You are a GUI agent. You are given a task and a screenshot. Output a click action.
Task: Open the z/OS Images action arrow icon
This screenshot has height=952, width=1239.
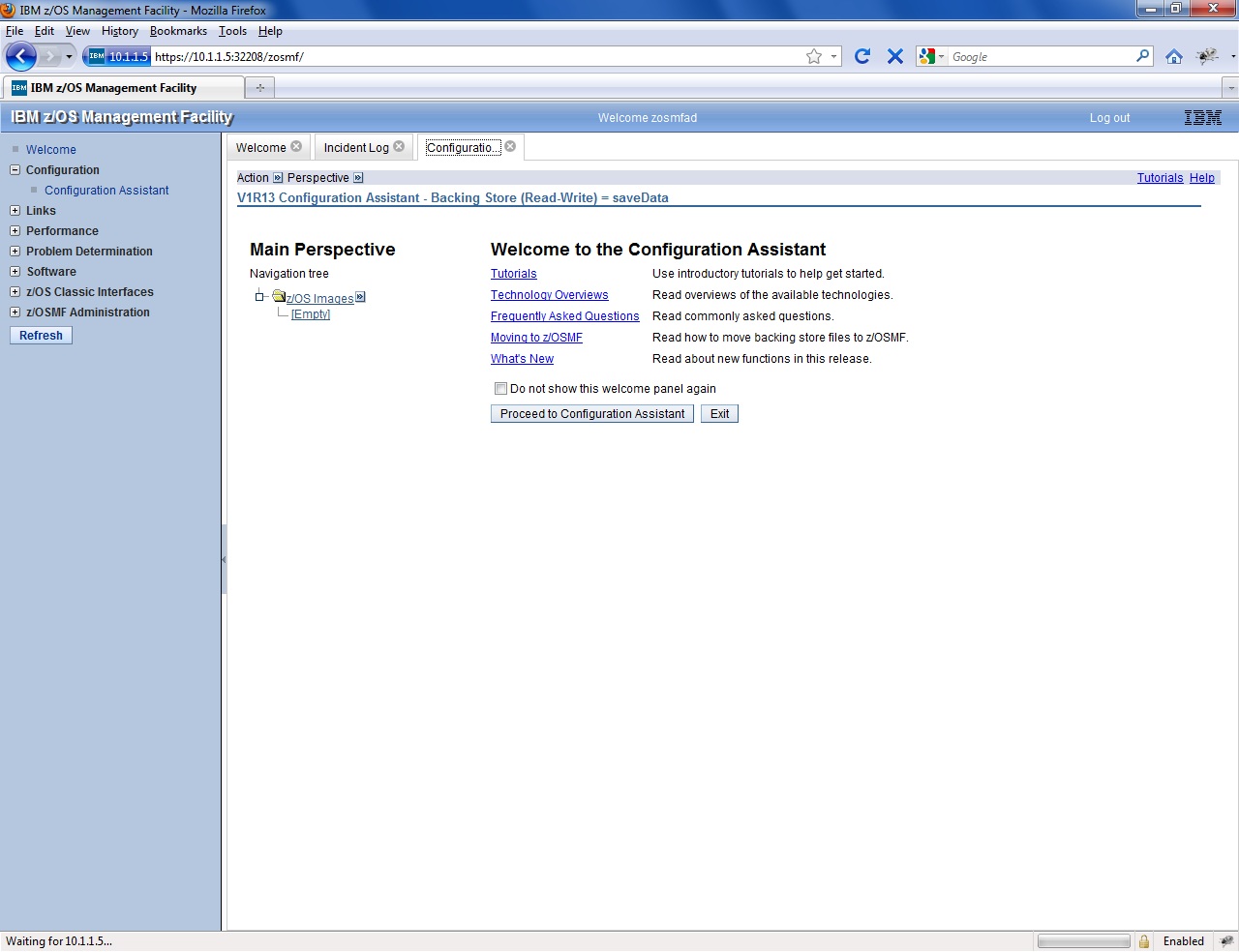click(360, 297)
